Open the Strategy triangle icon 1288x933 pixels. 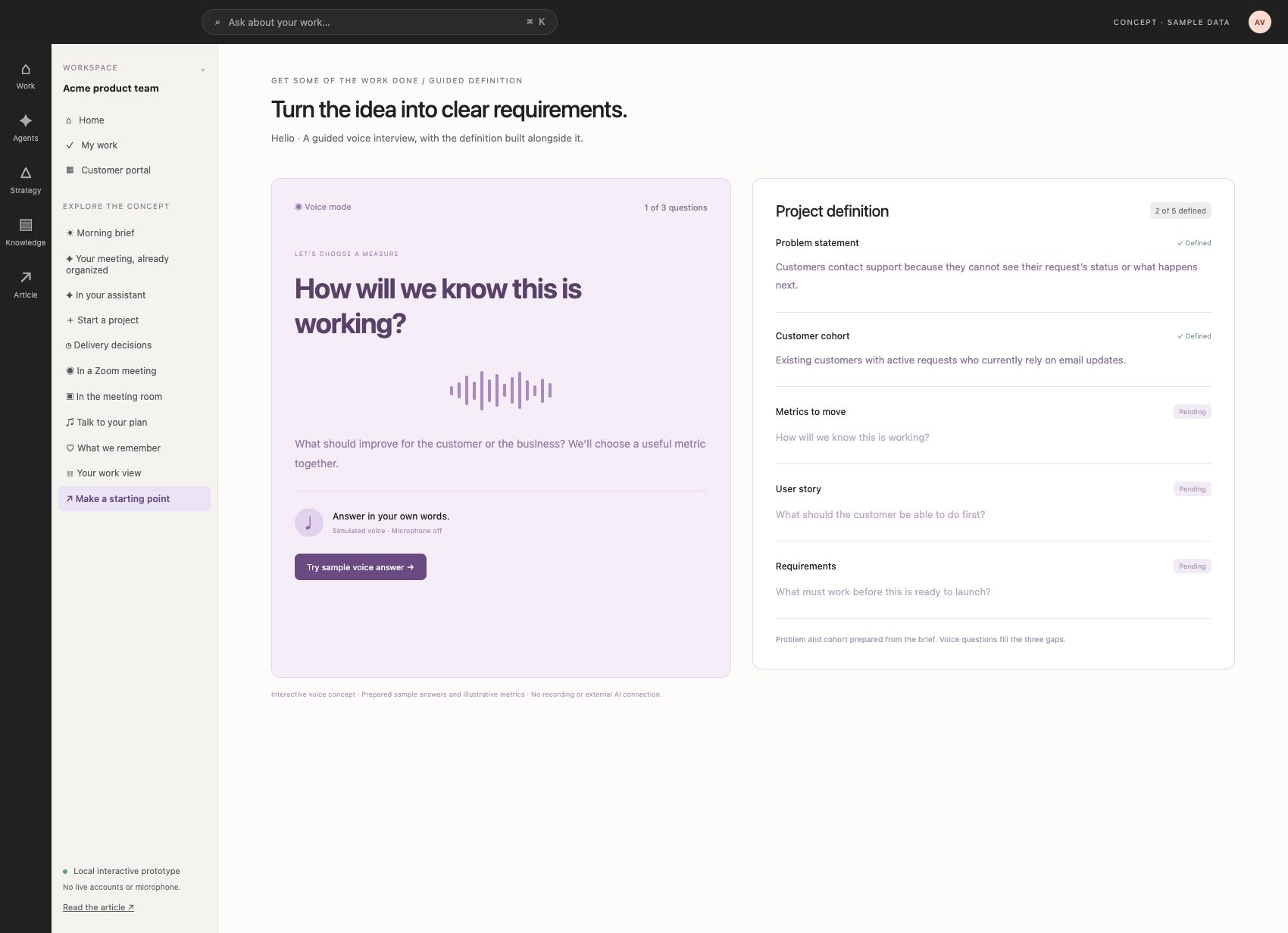(25, 173)
